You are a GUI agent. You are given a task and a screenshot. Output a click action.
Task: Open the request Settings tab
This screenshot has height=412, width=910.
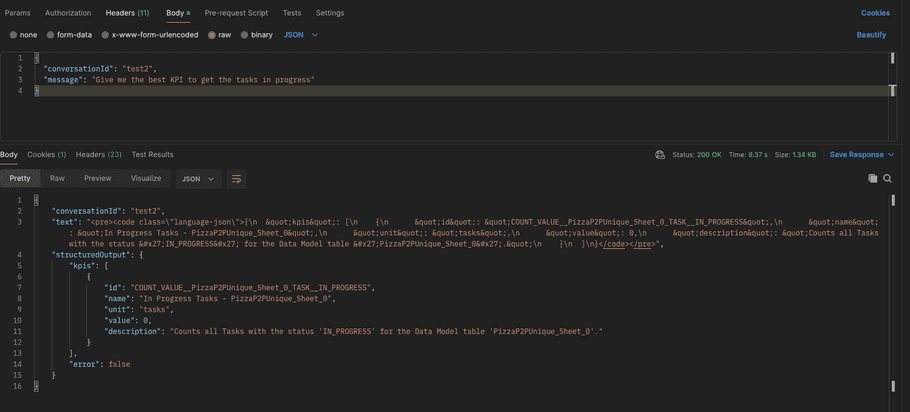click(330, 13)
